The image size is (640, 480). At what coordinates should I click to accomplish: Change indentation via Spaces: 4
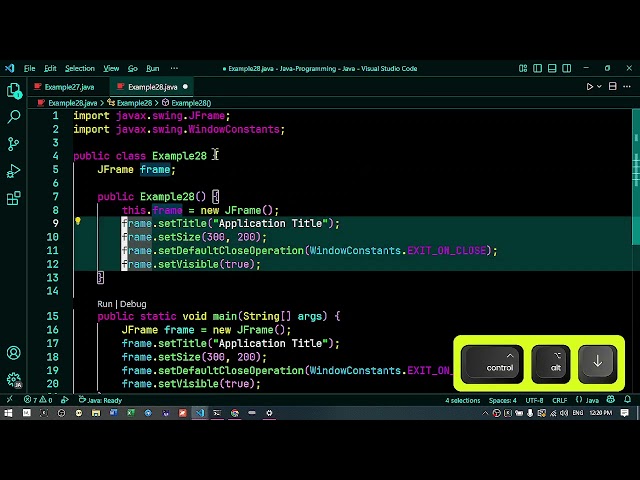coord(502,400)
